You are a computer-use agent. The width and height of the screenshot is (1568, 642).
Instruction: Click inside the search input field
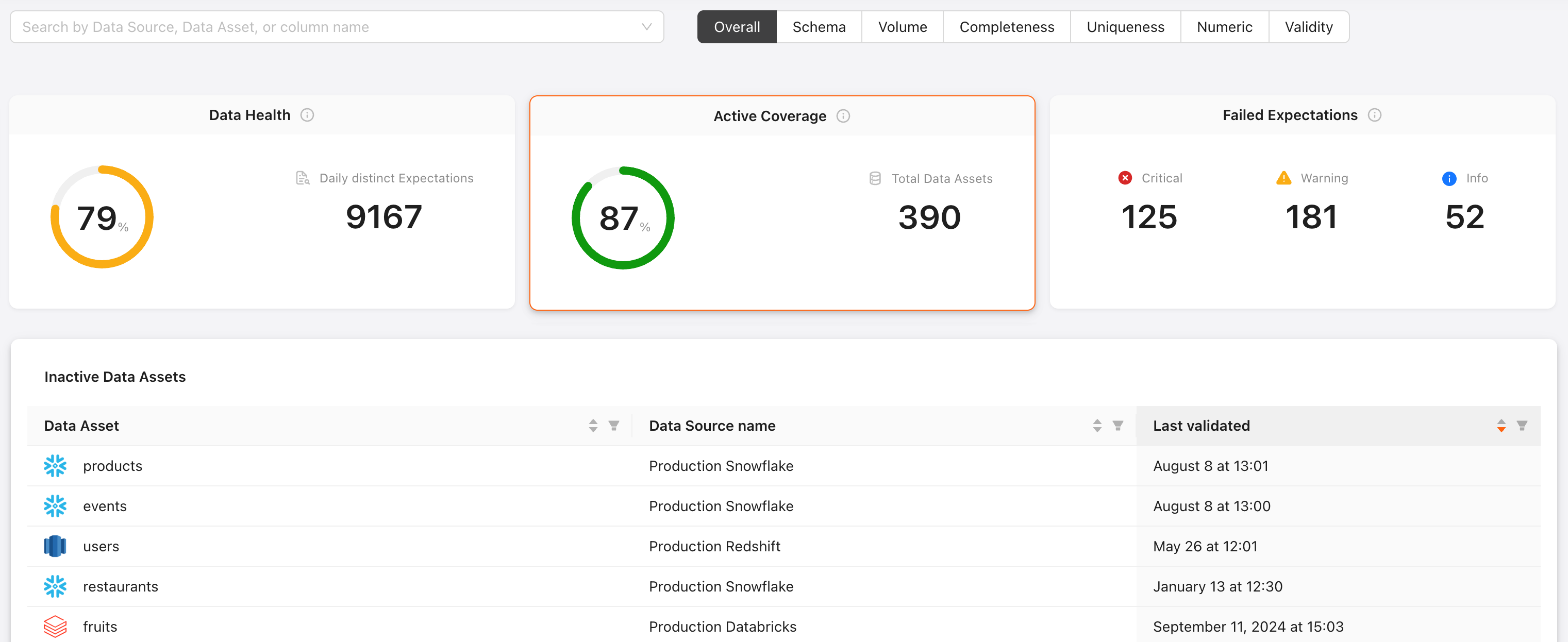[x=243, y=27]
